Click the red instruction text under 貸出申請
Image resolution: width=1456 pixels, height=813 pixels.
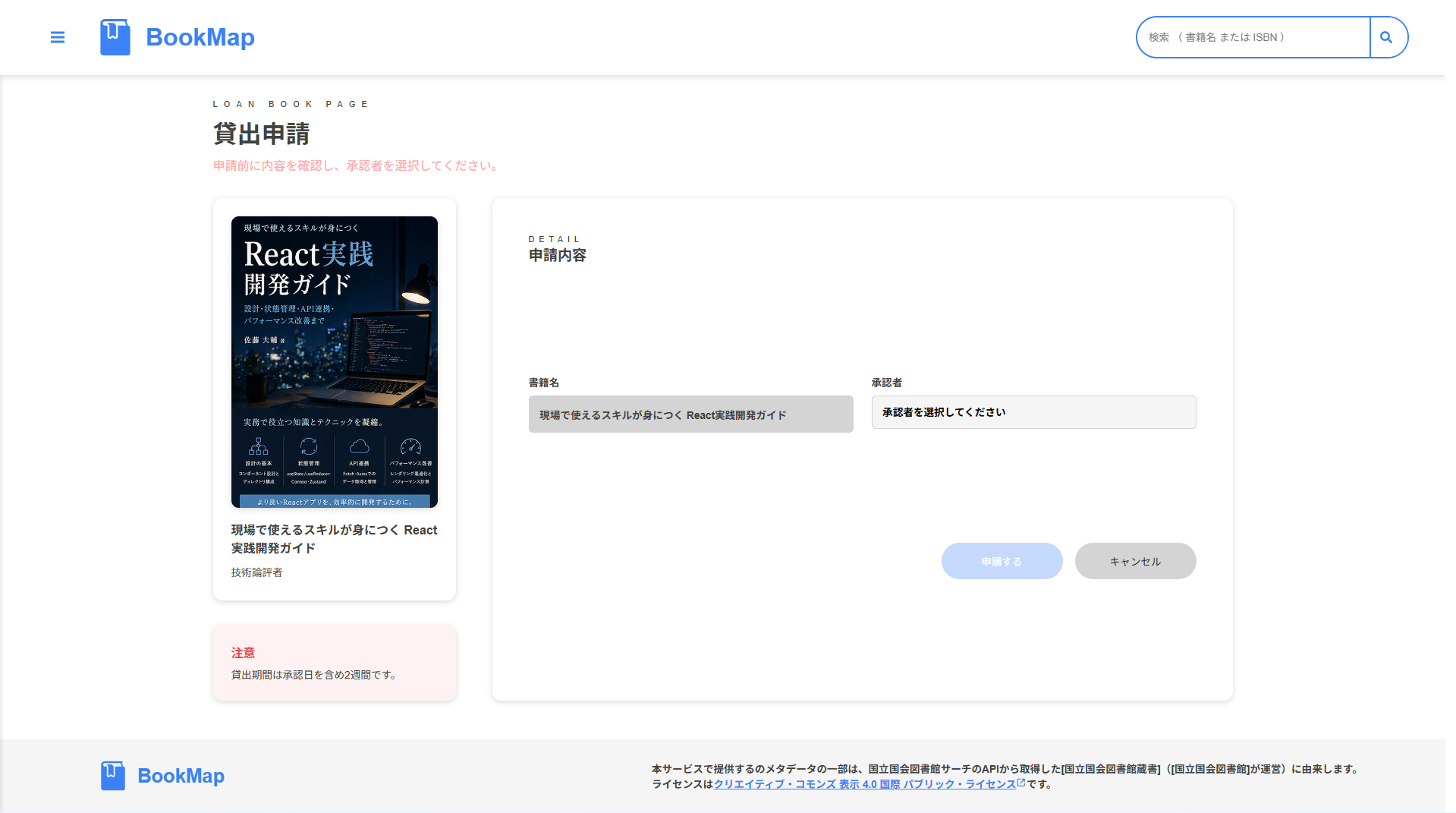pyautogui.click(x=356, y=165)
